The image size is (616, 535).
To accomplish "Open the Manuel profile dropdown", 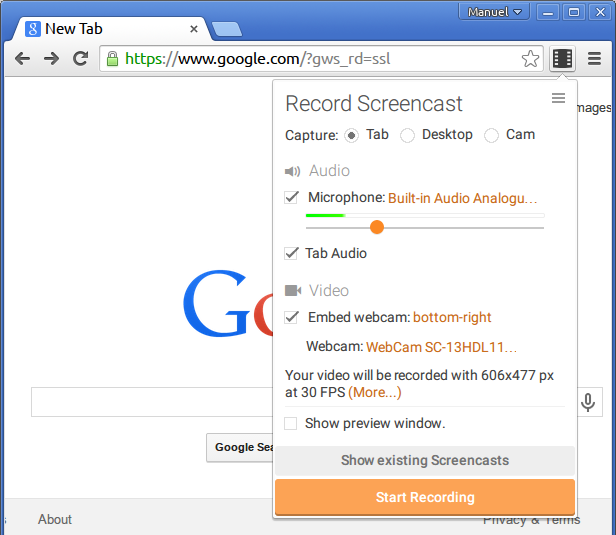I will point(494,12).
